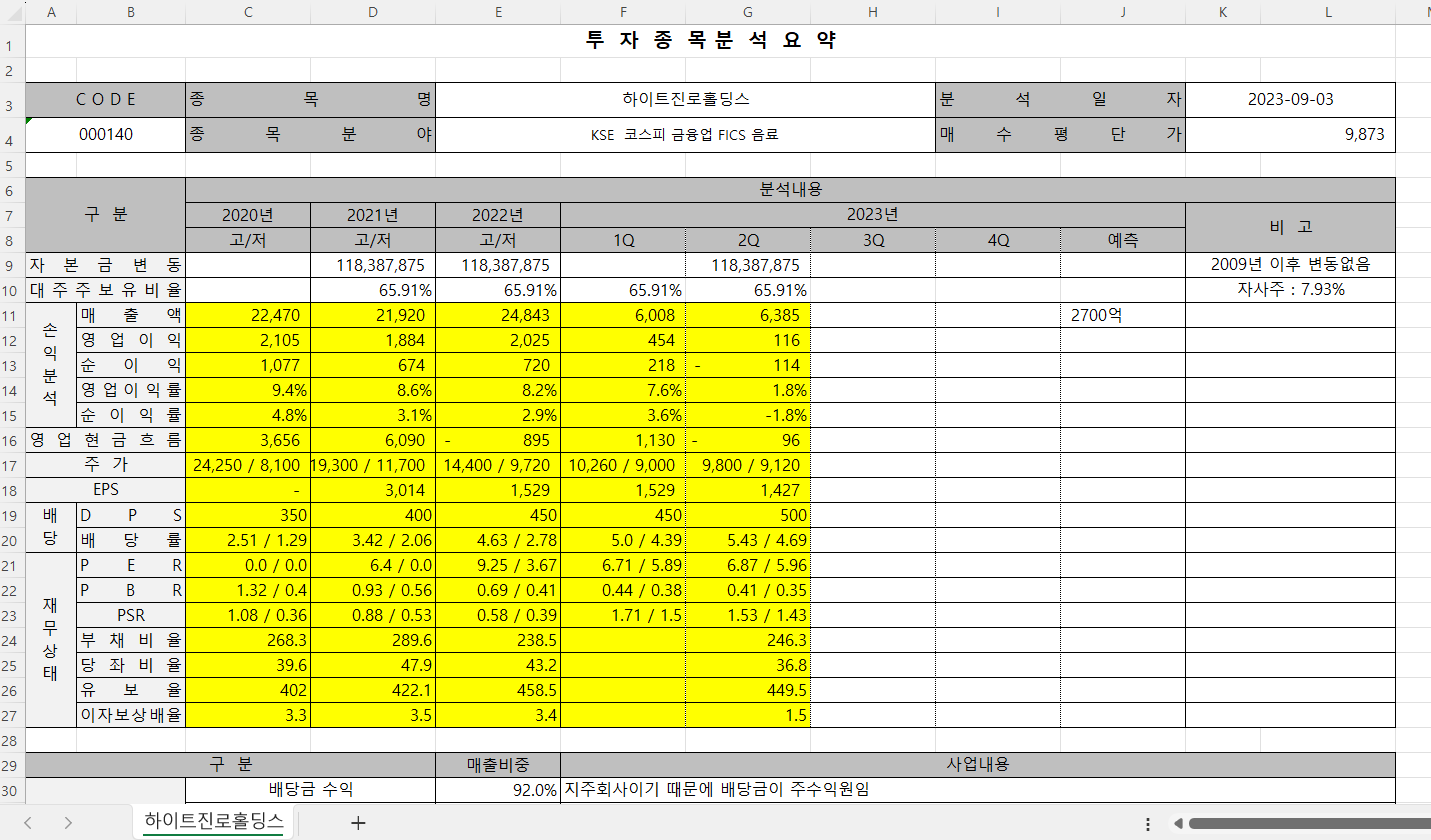Select column F header
This screenshot has height=840, width=1431.
[623, 11]
